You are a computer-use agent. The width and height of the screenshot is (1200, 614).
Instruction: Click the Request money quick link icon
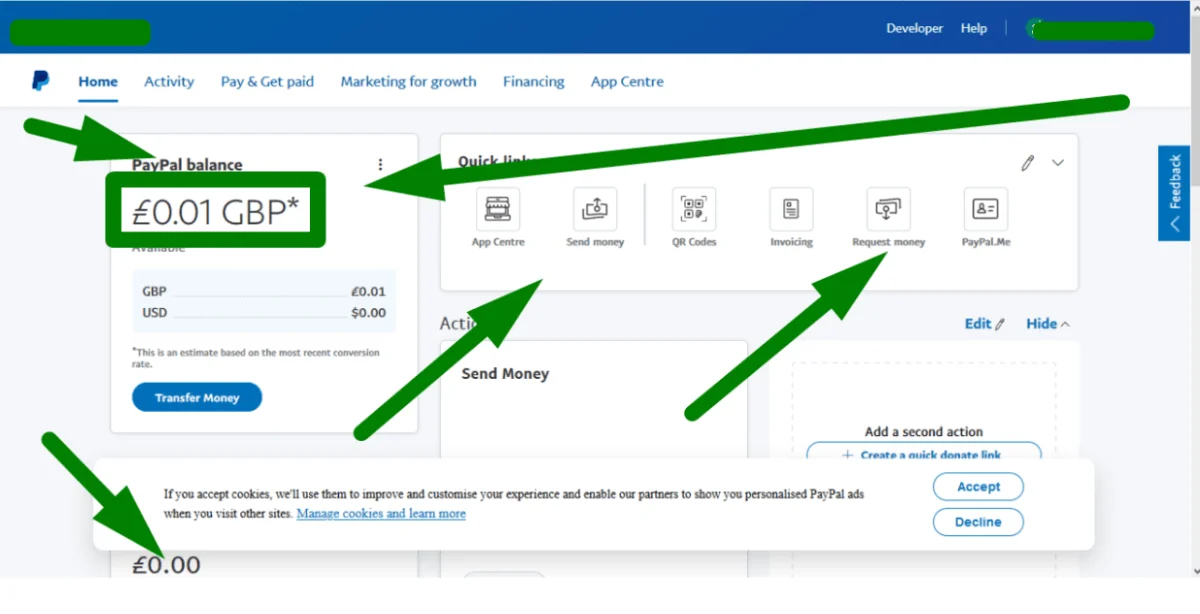point(888,209)
